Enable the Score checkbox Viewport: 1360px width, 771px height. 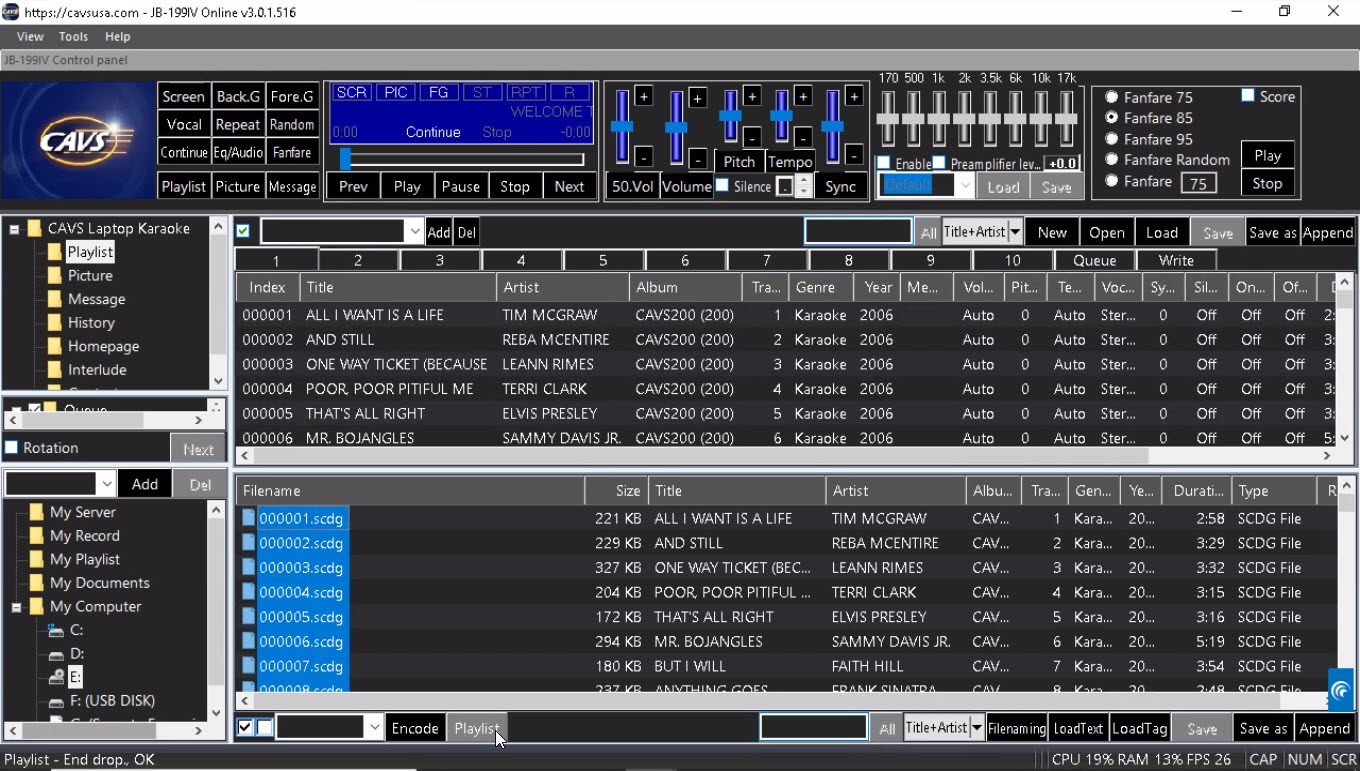(1248, 96)
